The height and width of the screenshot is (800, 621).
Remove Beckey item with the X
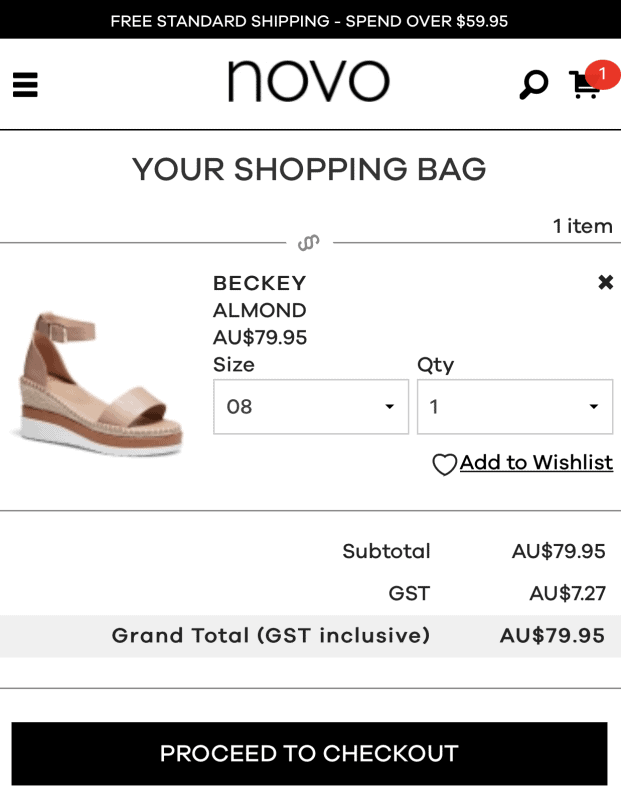pos(605,283)
